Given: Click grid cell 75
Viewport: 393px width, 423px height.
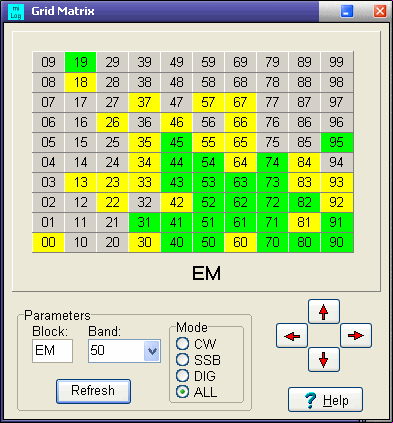Looking at the screenshot, I should (x=272, y=142).
